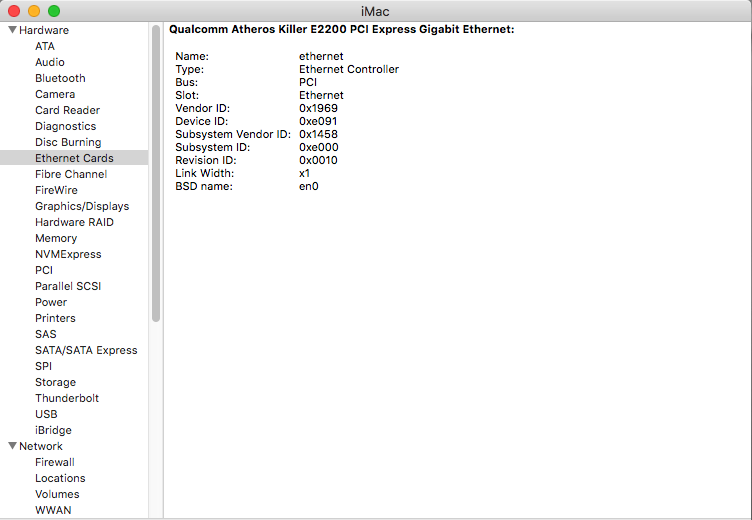The width and height of the screenshot is (752, 520).
Task: Open the Bluetooth hardware entry
Action: click(x=60, y=78)
